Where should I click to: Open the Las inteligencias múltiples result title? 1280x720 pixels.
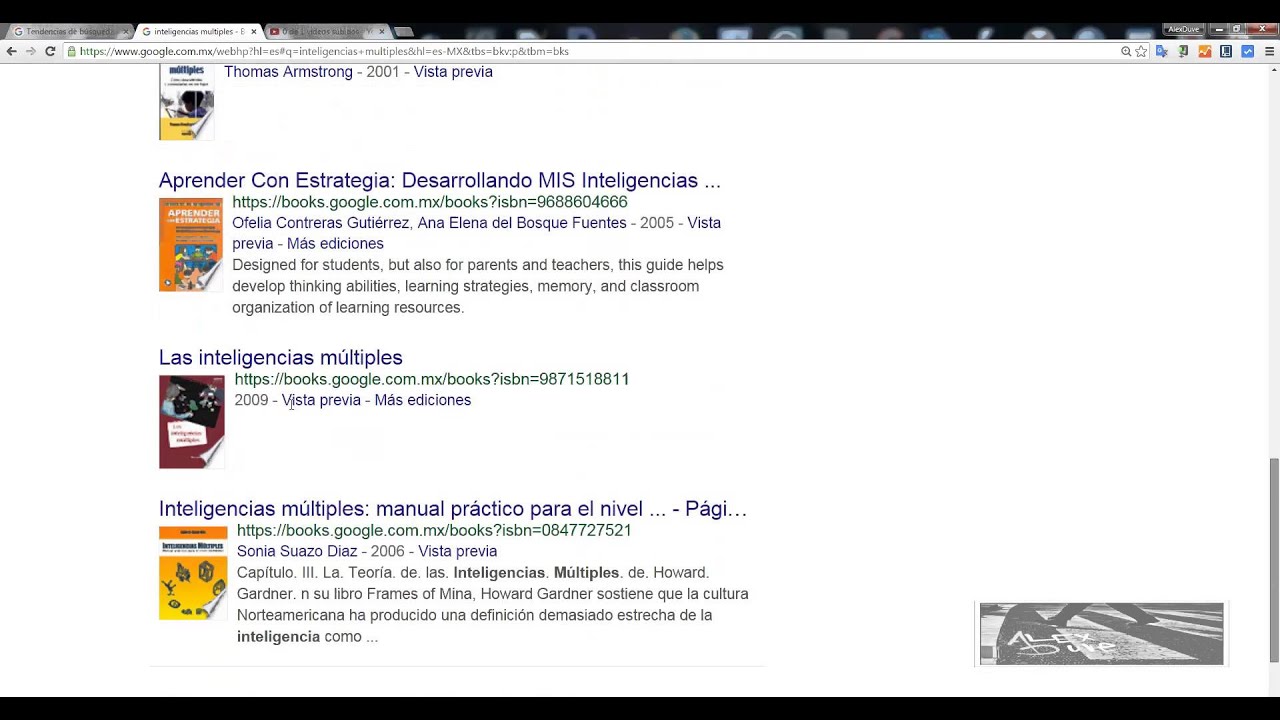click(x=280, y=357)
